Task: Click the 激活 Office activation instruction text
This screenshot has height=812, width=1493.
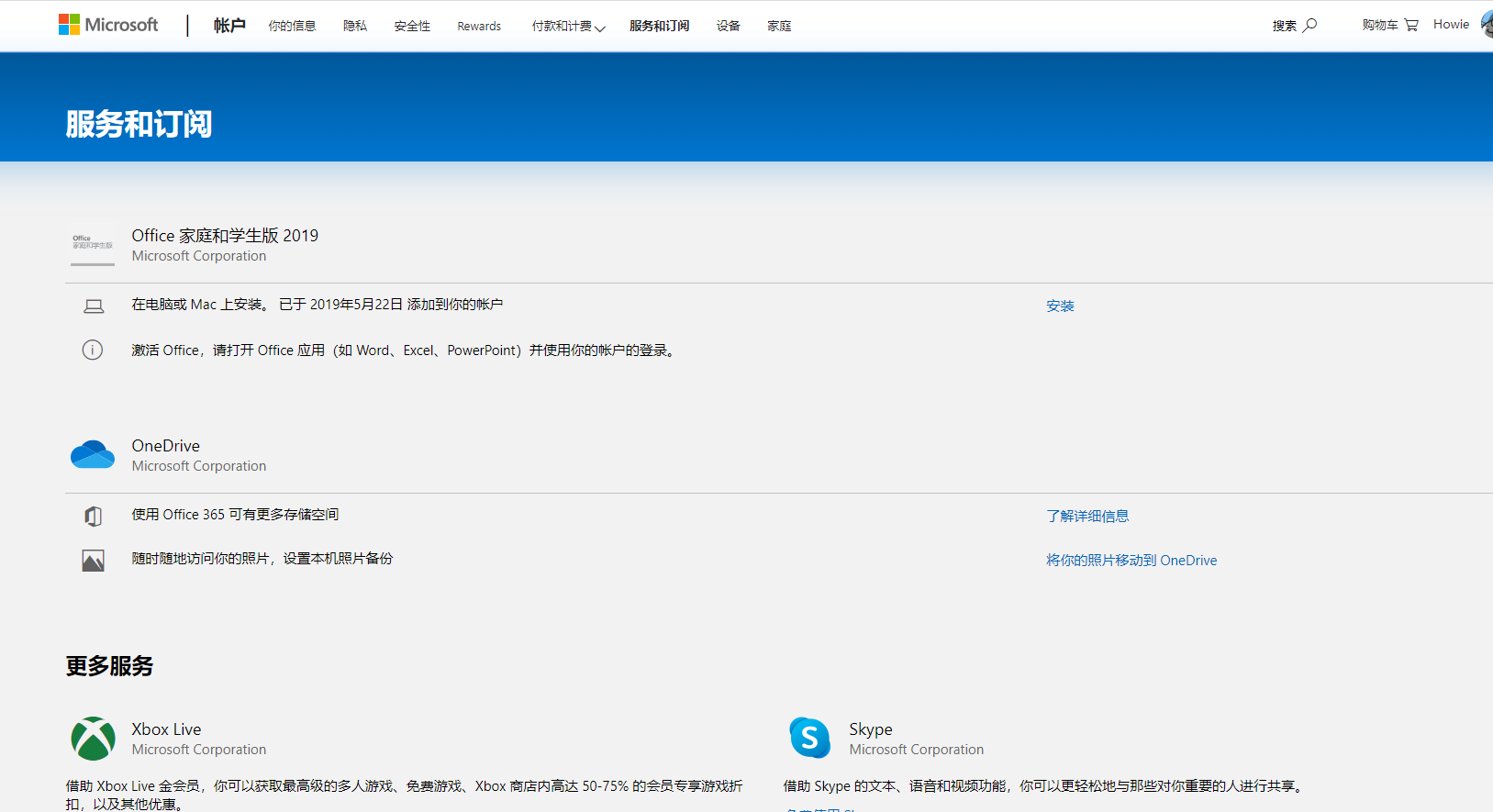Action: 406,350
